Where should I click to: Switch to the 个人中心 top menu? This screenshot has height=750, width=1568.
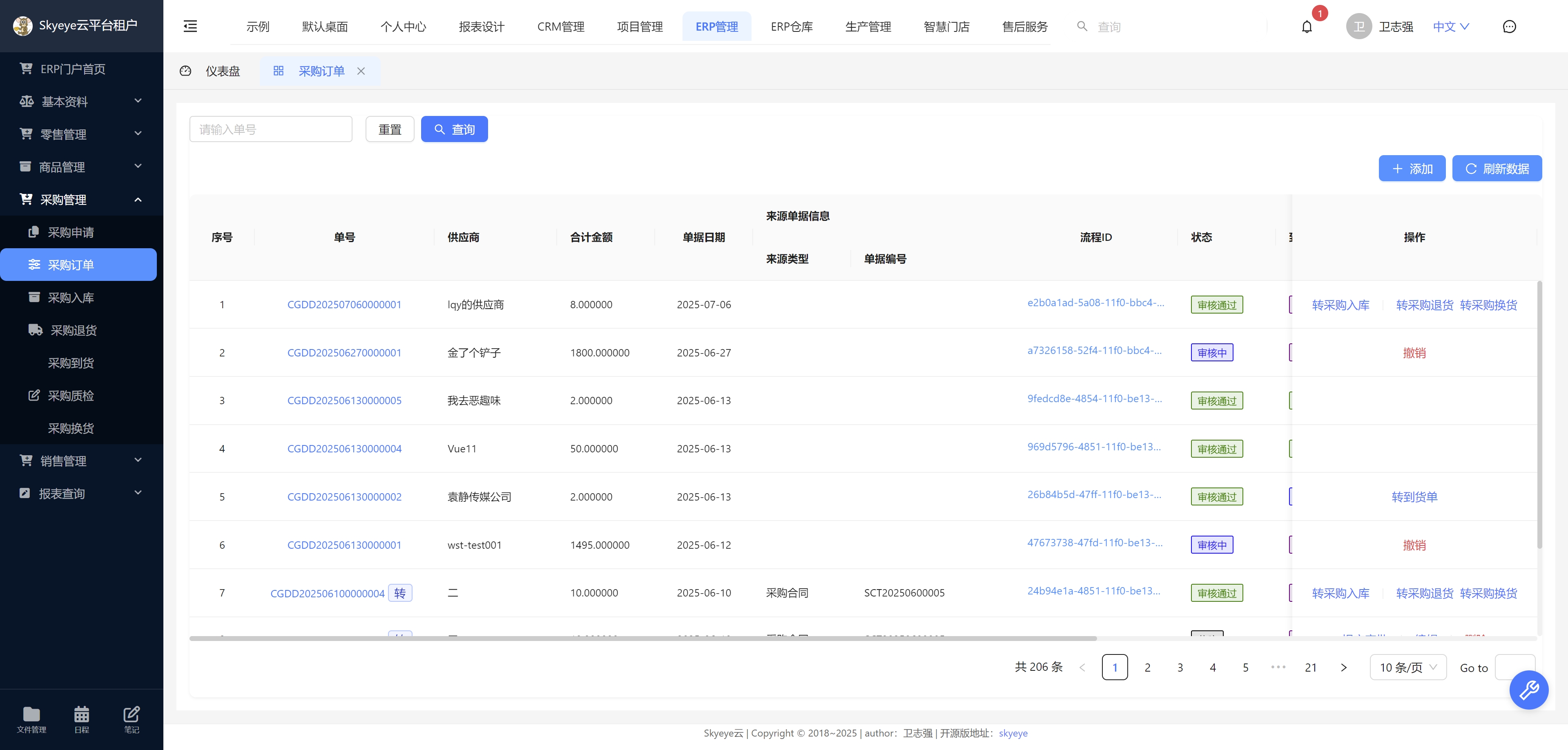pos(403,27)
